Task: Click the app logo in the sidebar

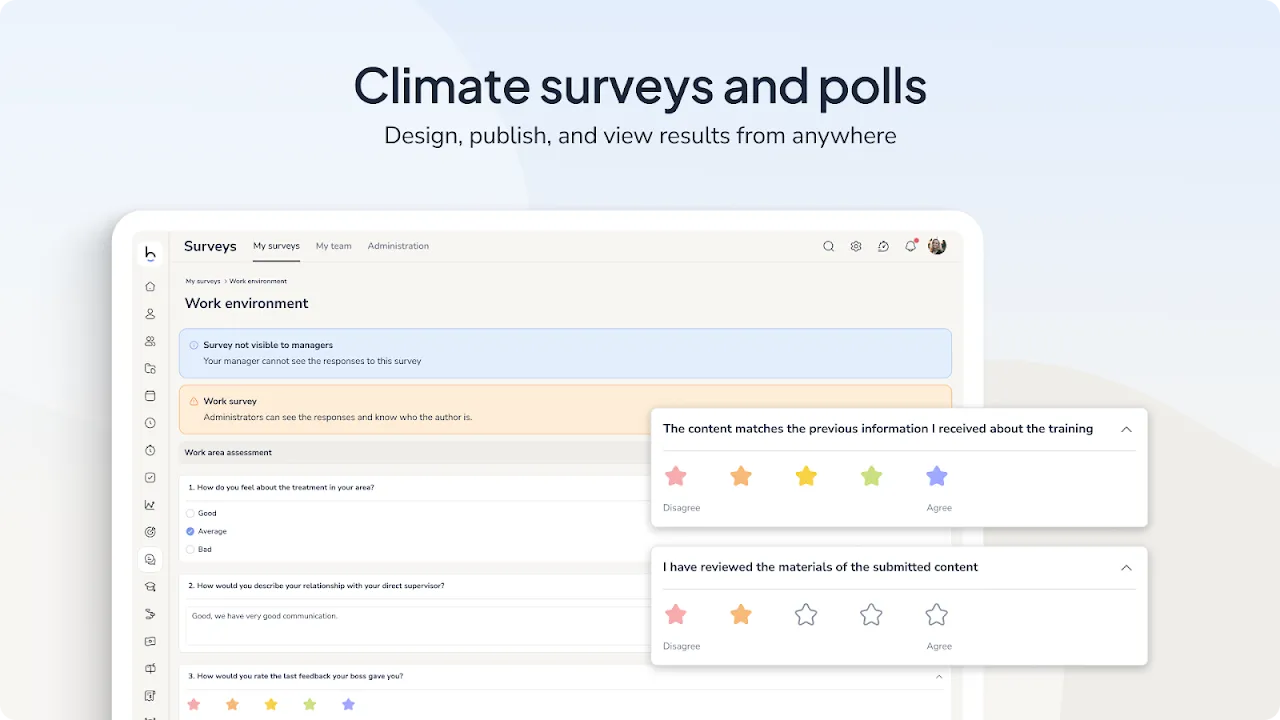Action: pyautogui.click(x=150, y=253)
